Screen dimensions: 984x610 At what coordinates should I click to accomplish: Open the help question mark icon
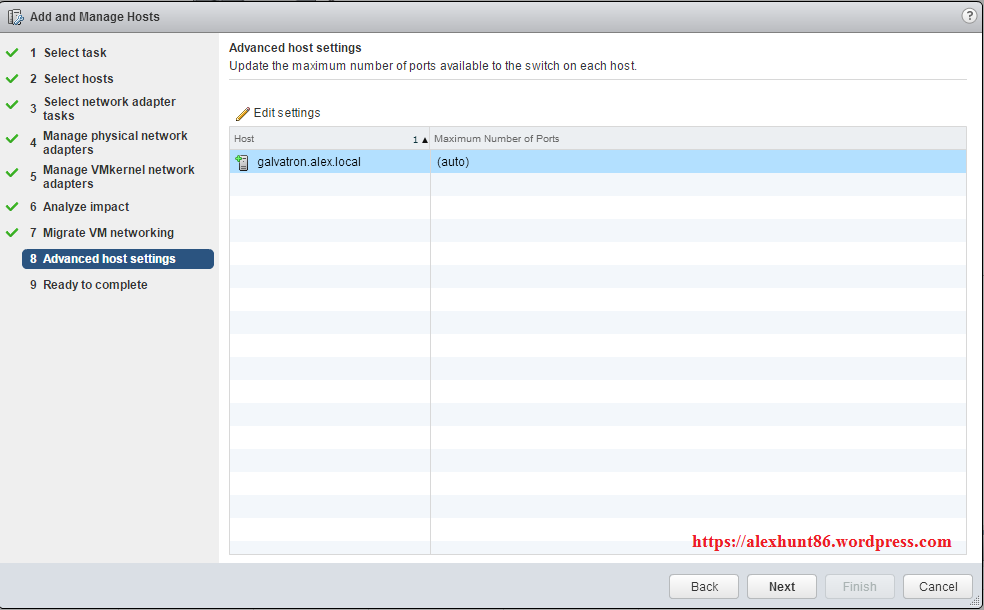coord(969,16)
